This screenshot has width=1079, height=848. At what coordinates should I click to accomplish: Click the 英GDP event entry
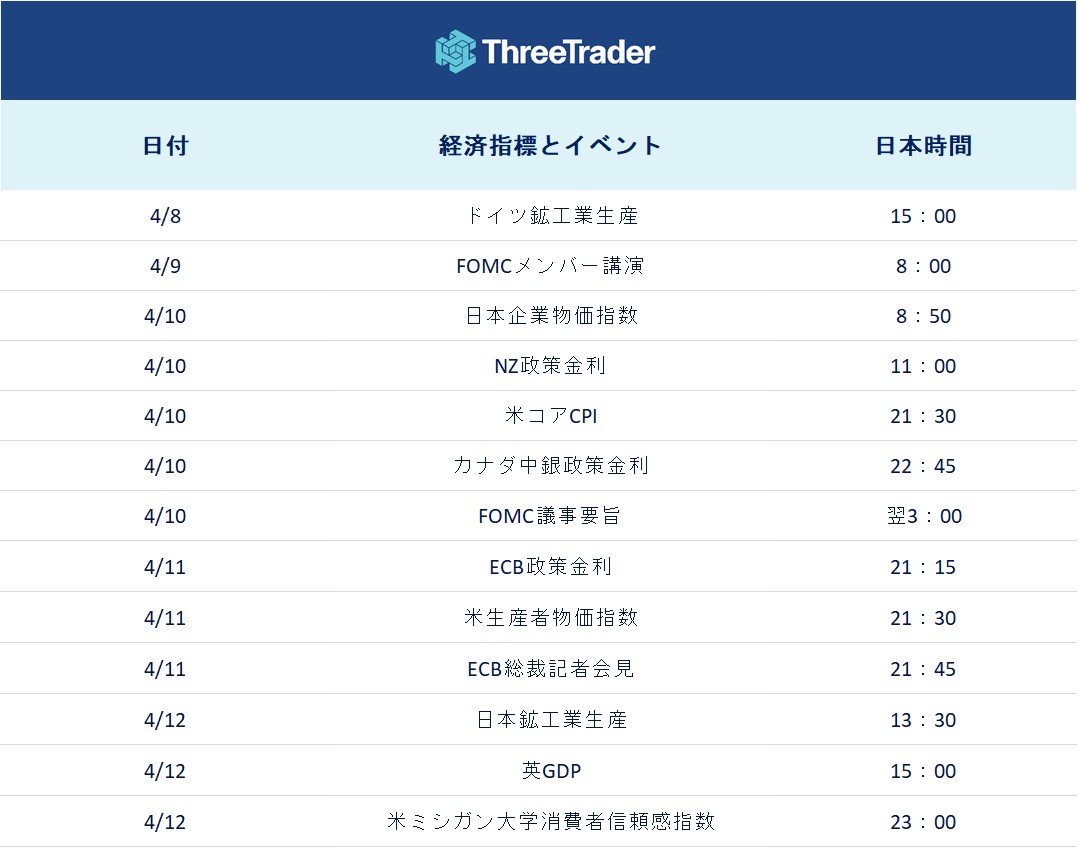[x=551, y=771]
